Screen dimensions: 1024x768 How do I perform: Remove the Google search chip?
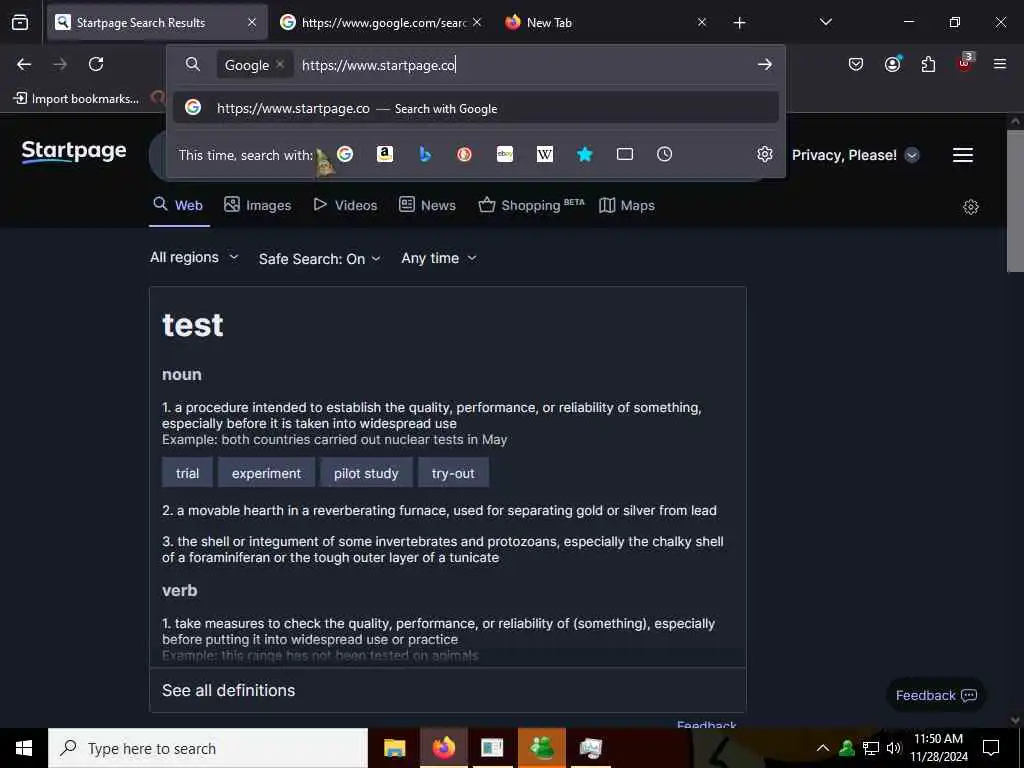(x=280, y=64)
